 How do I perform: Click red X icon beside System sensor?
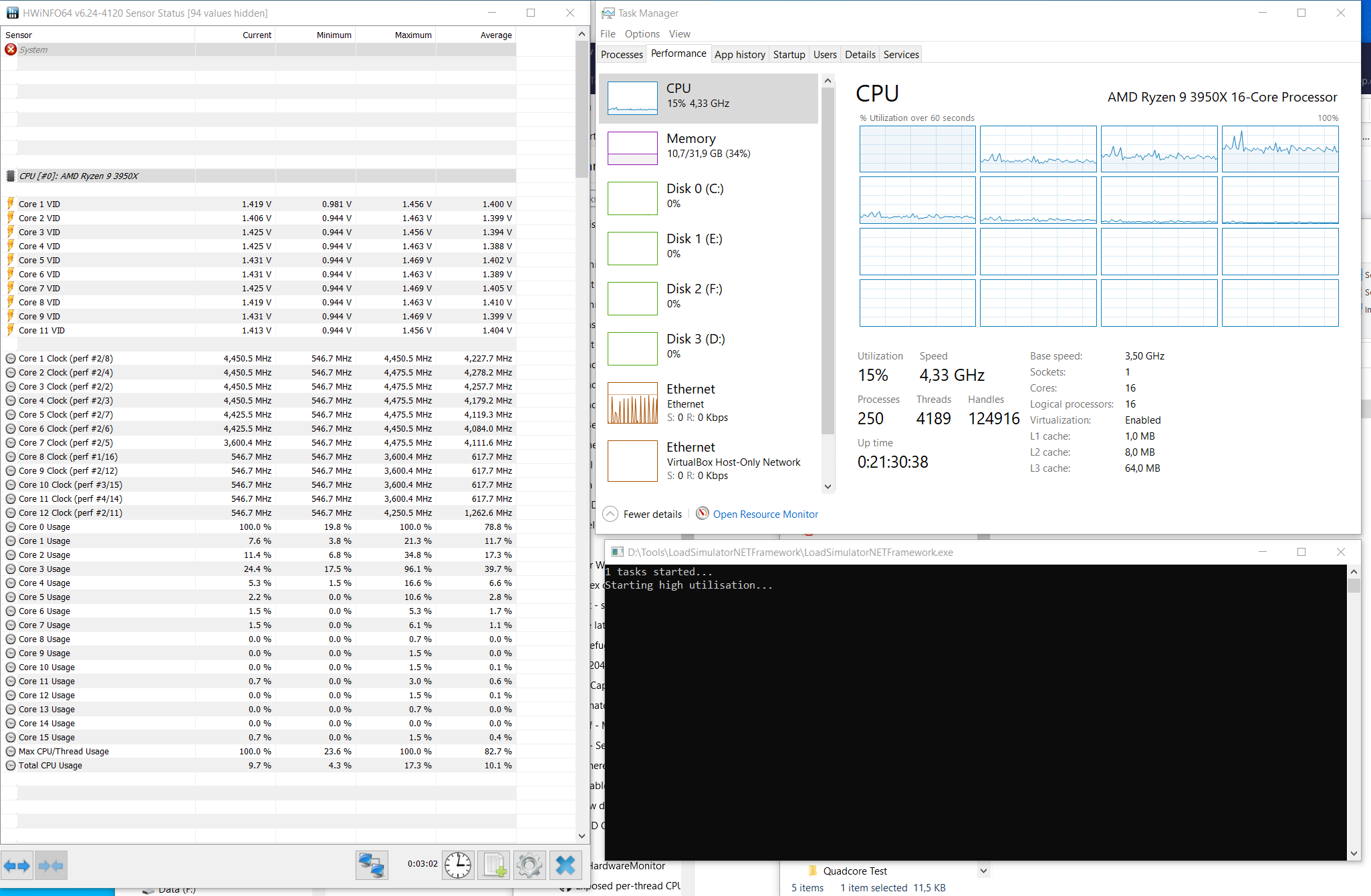pos(11,49)
